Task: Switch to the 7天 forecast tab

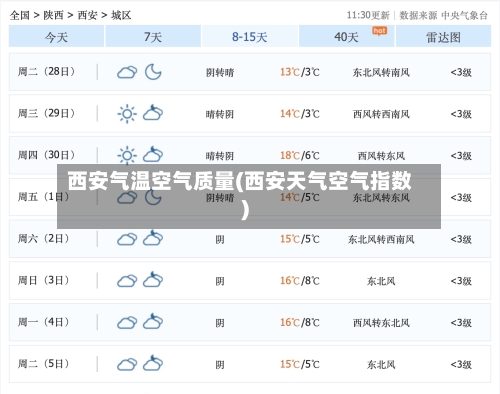Action: coord(153,36)
